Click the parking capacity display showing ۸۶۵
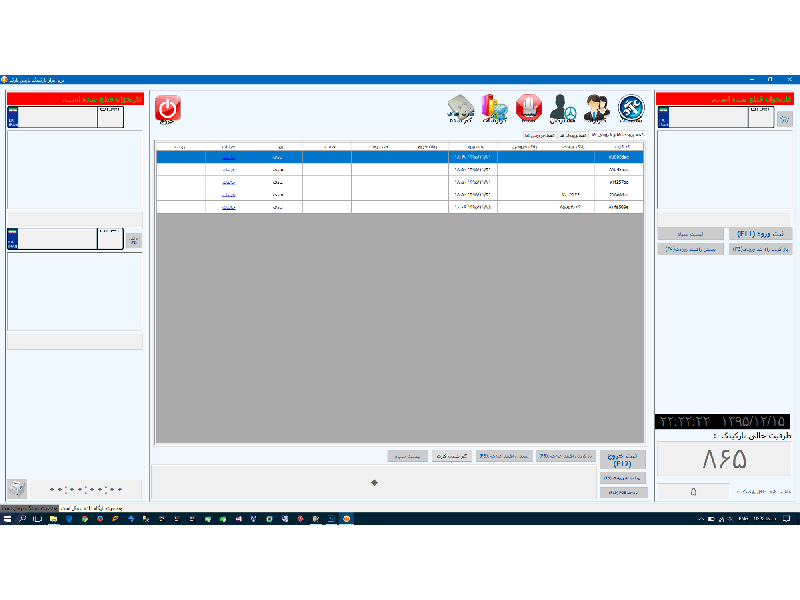 pos(724,460)
